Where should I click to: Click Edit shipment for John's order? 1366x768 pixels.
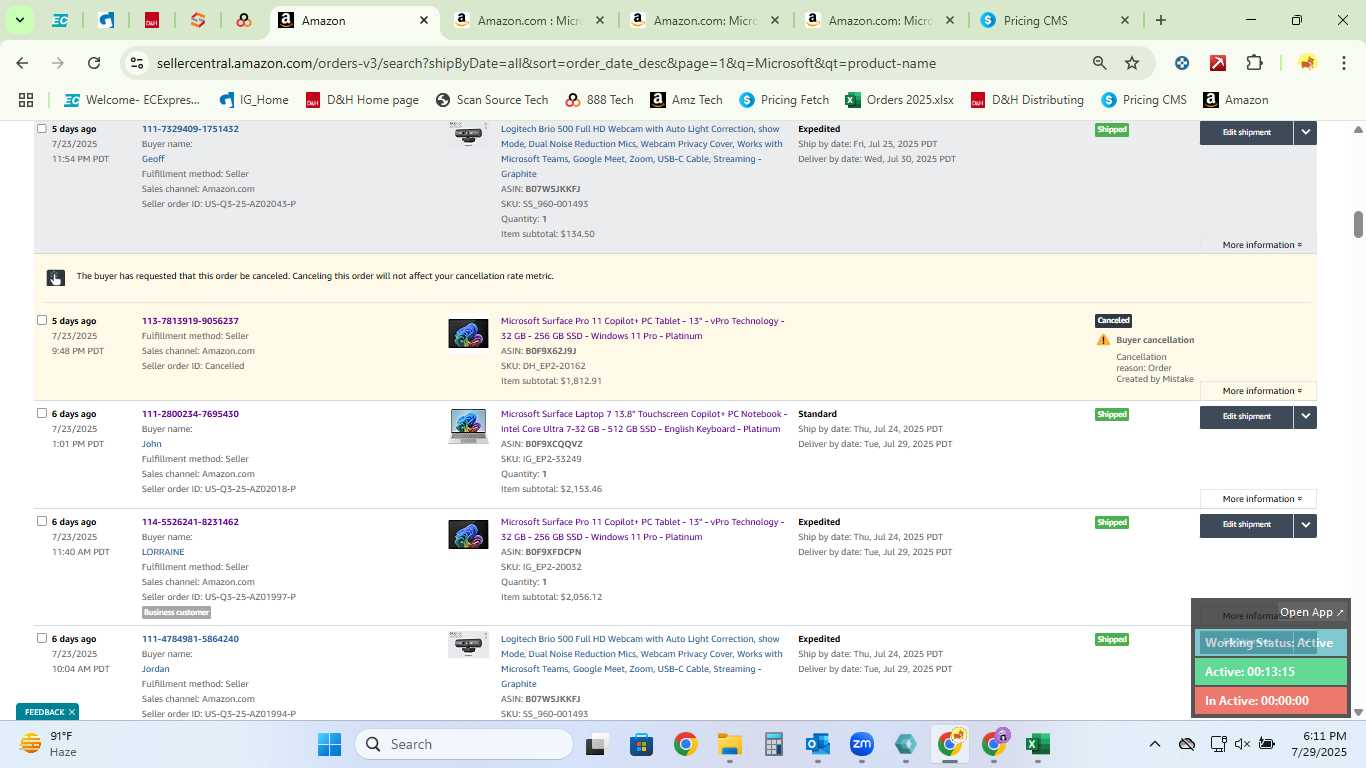point(1246,417)
